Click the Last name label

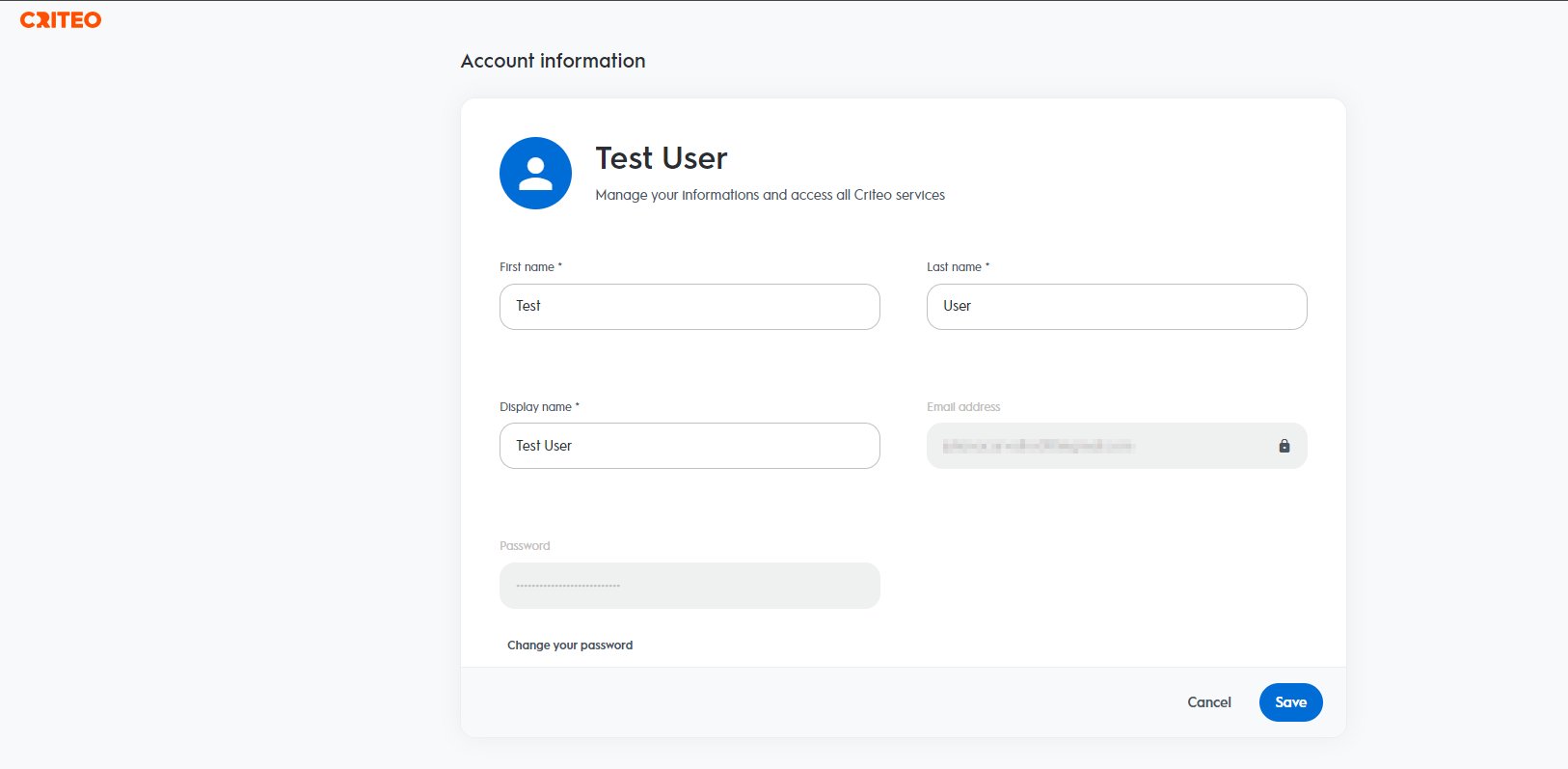(x=958, y=267)
